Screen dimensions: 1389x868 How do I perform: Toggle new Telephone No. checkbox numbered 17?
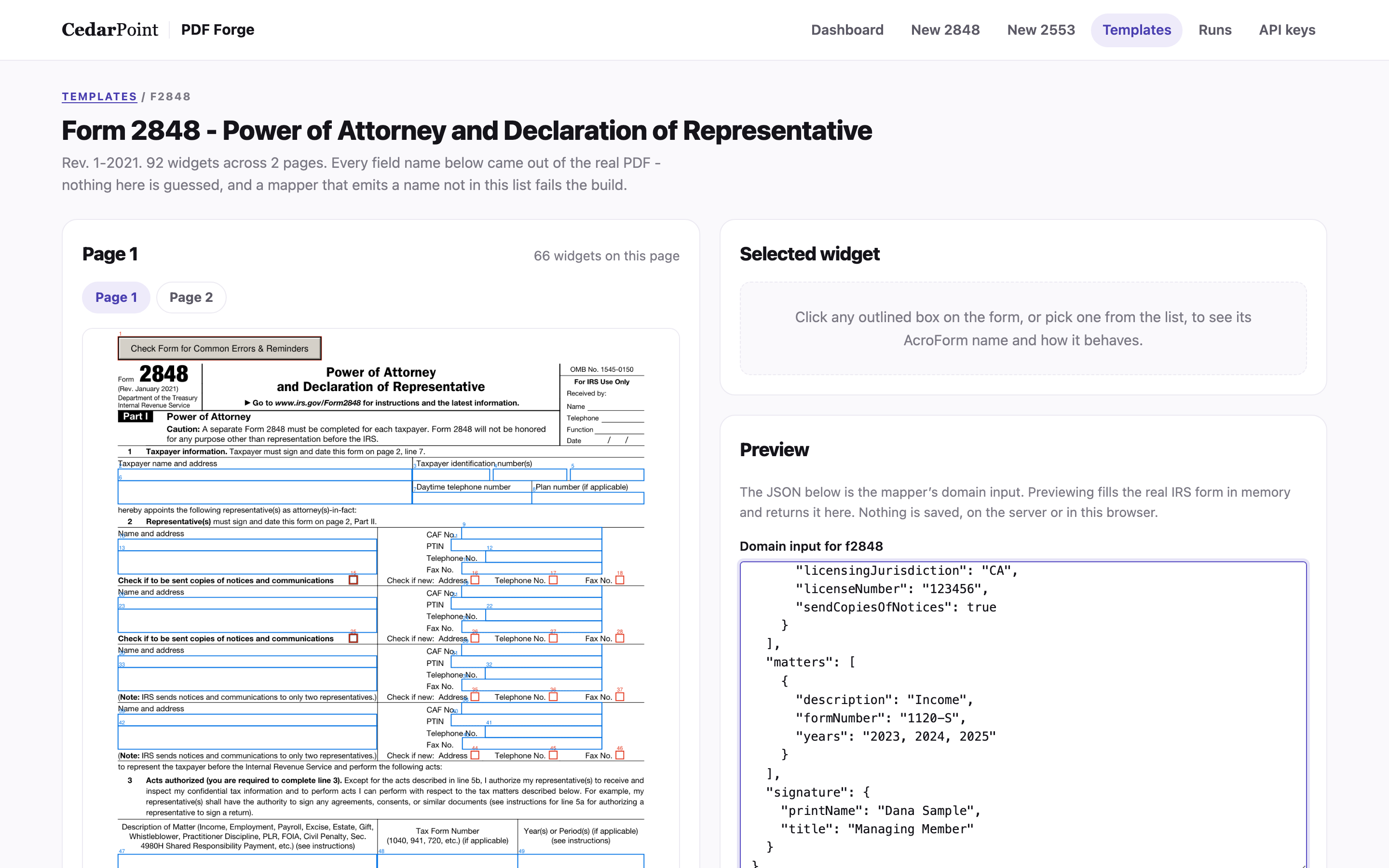point(553,581)
